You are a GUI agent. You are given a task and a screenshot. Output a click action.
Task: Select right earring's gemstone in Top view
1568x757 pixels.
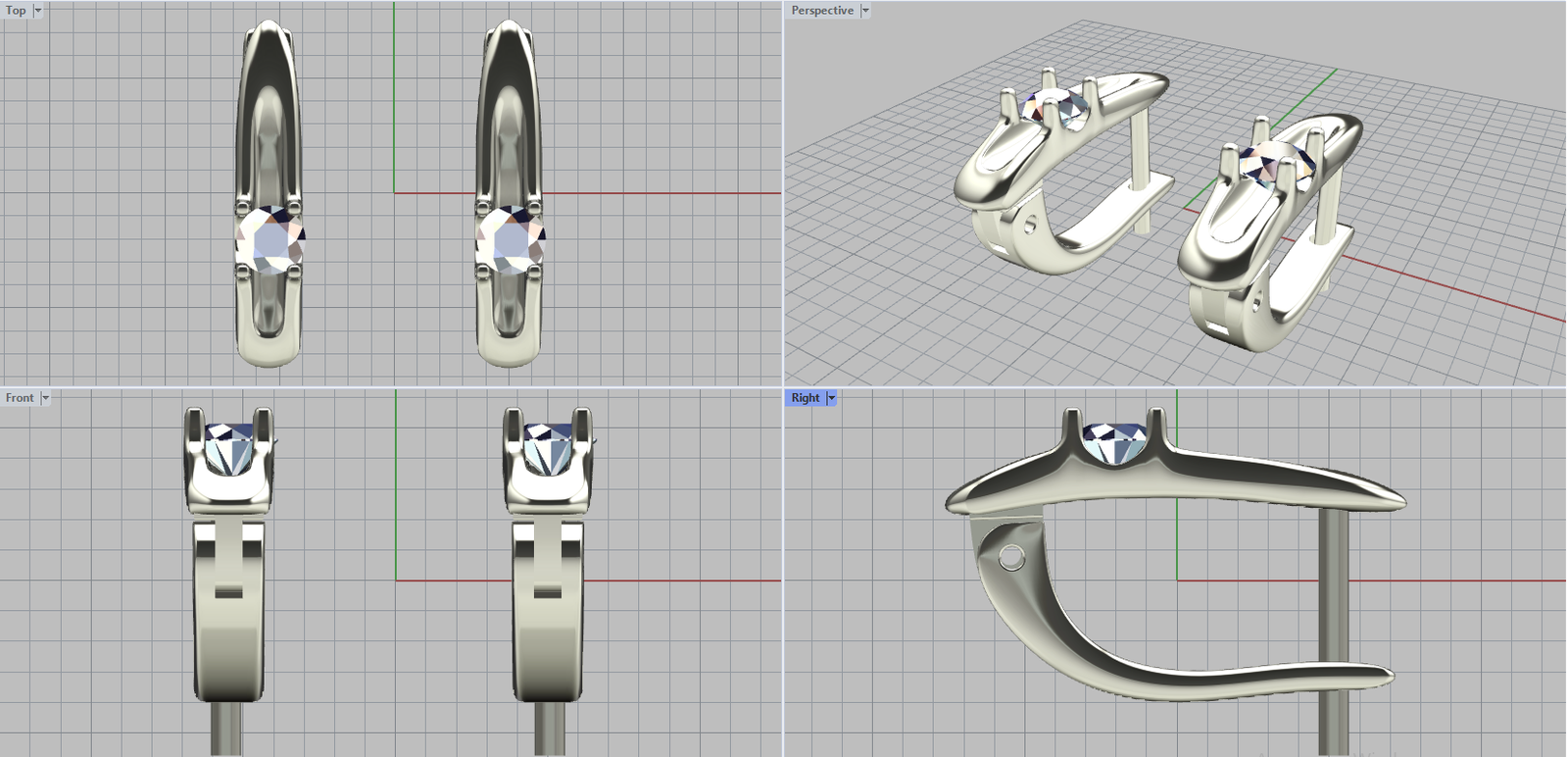pyautogui.click(x=511, y=241)
